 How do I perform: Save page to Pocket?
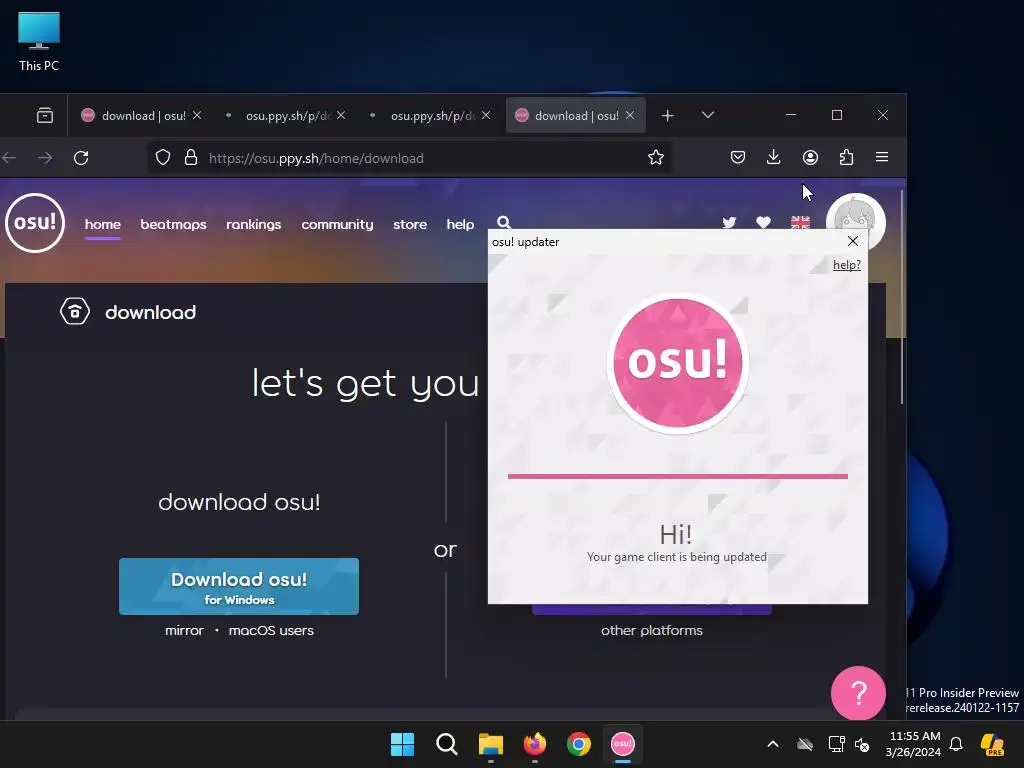coord(738,157)
